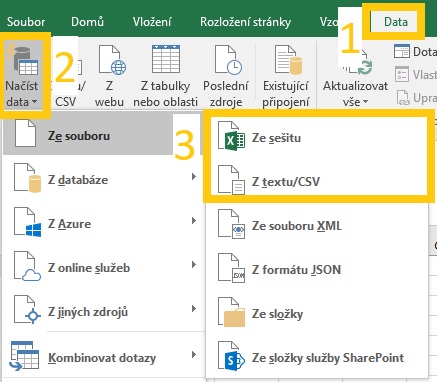Expand the Z jiných zdrojů arrow
Viewport: 440px width, 382px height.
[194, 309]
